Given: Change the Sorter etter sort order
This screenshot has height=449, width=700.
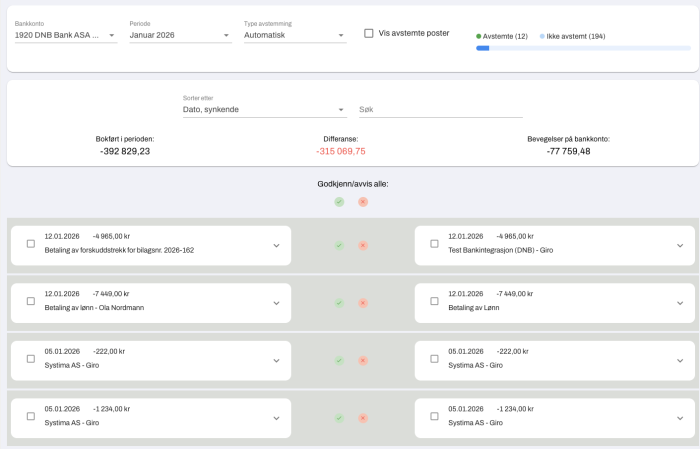Looking at the screenshot, I should click(263, 110).
